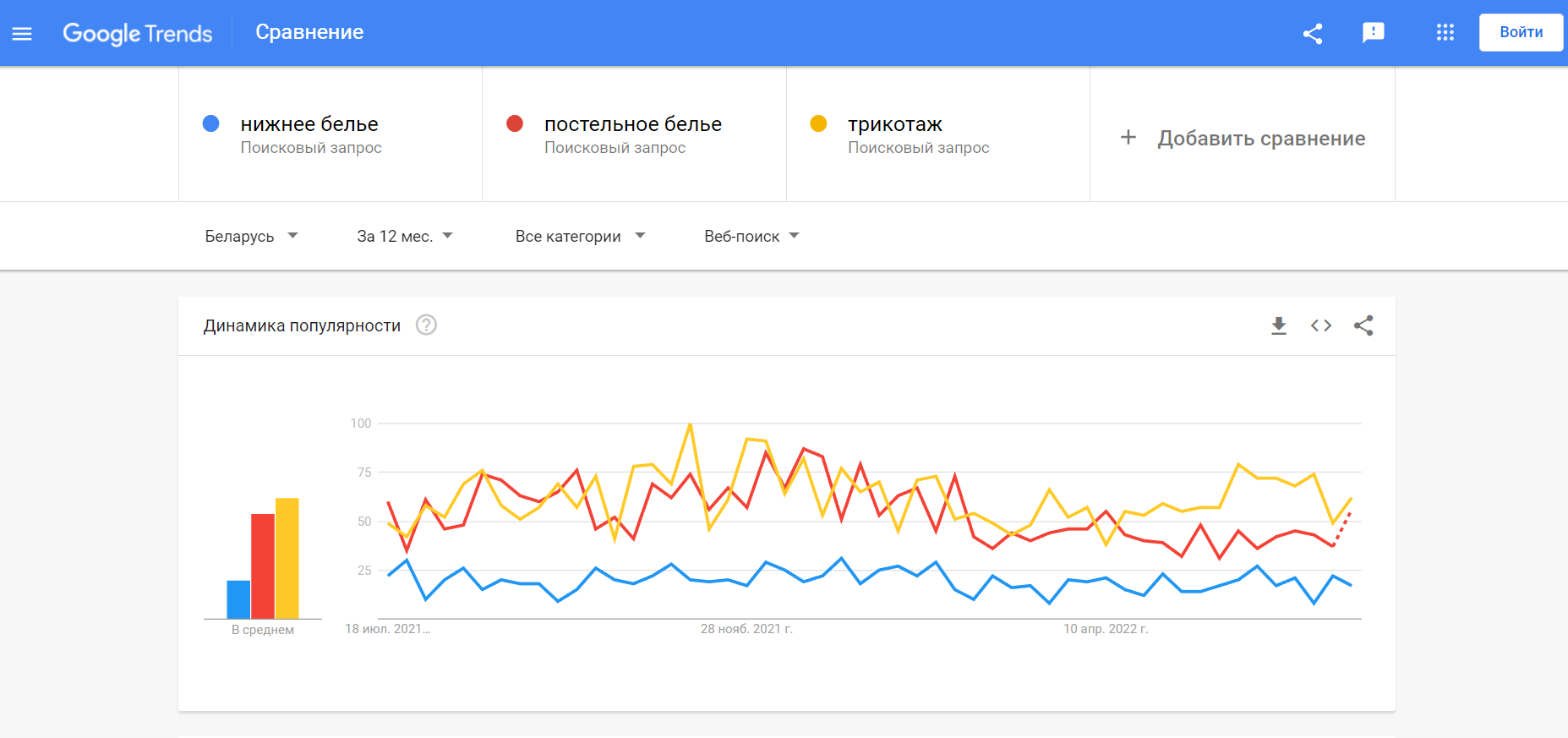The image size is (1568, 738).
Task: Click the header share icon
Action: [1313, 34]
